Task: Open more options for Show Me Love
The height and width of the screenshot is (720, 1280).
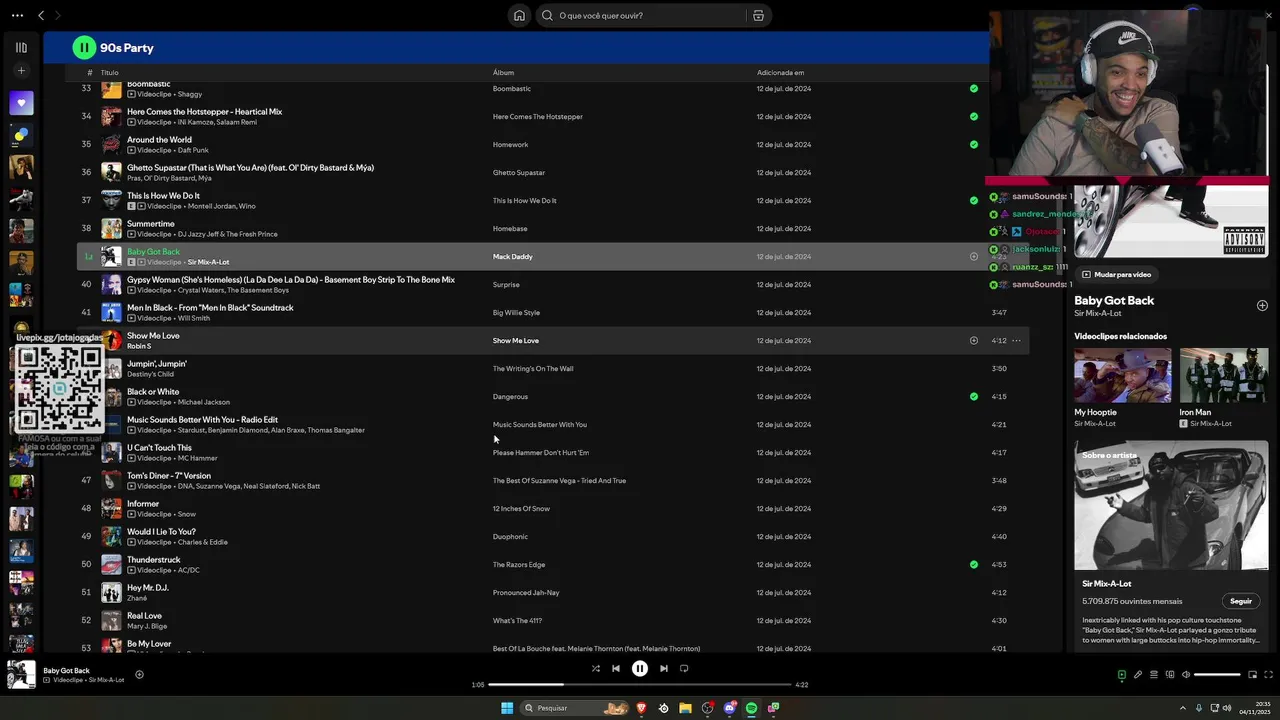Action: 1016,340
